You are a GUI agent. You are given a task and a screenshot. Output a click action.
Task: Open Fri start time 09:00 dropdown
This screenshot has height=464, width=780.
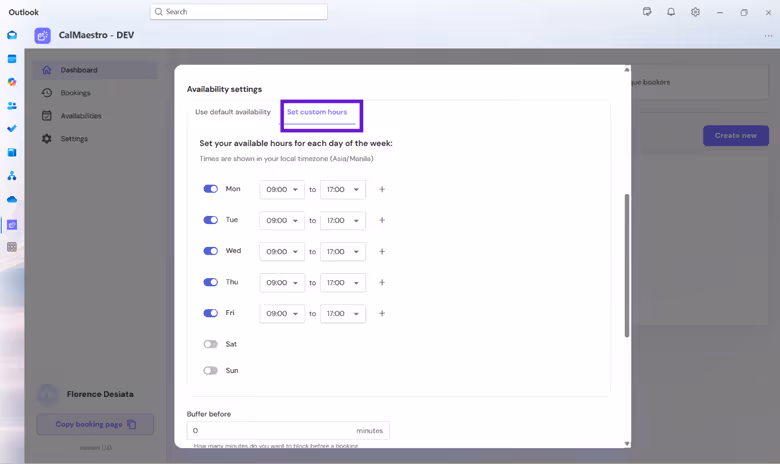coord(282,313)
